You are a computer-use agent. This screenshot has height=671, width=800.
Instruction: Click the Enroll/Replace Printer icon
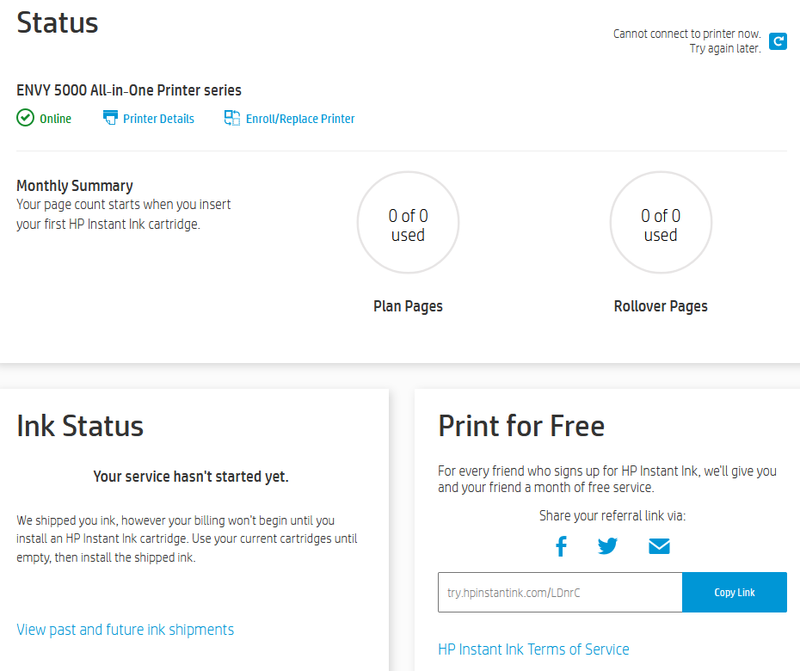coord(231,117)
